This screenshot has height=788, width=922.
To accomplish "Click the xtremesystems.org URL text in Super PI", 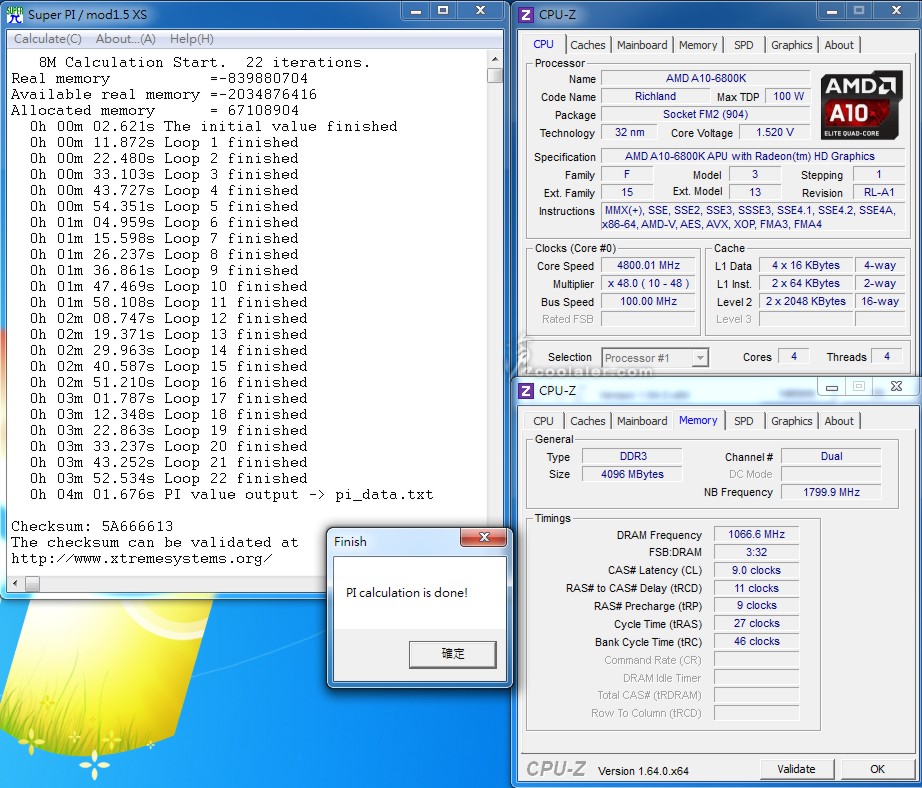I will tap(141, 559).
